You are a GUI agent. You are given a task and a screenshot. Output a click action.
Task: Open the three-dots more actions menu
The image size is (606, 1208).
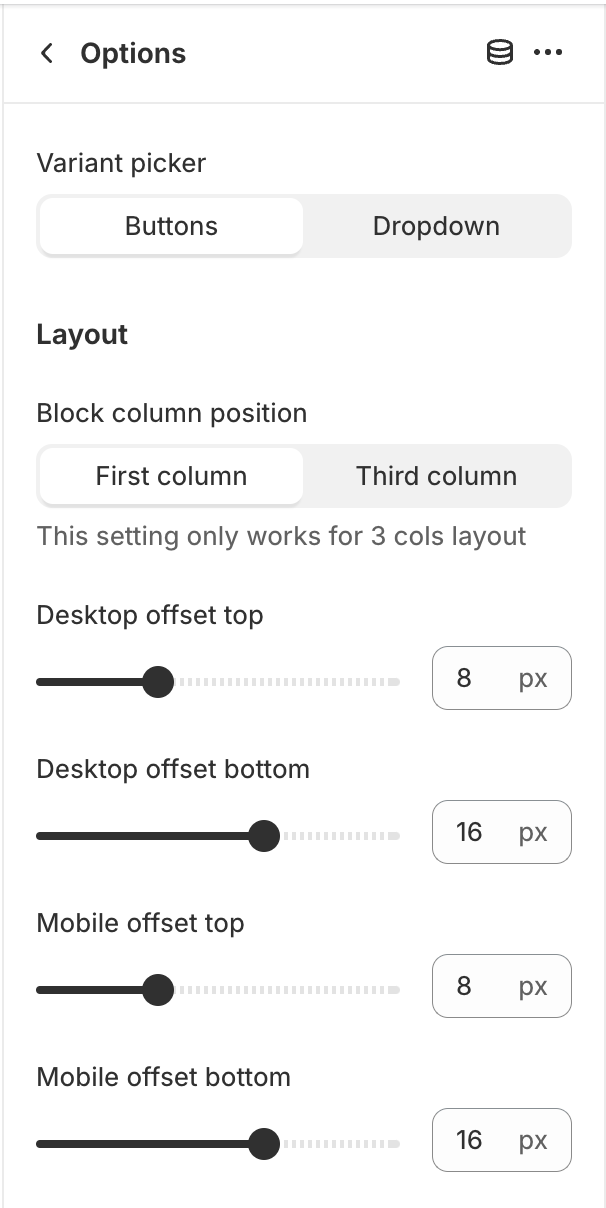tap(548, 54)
